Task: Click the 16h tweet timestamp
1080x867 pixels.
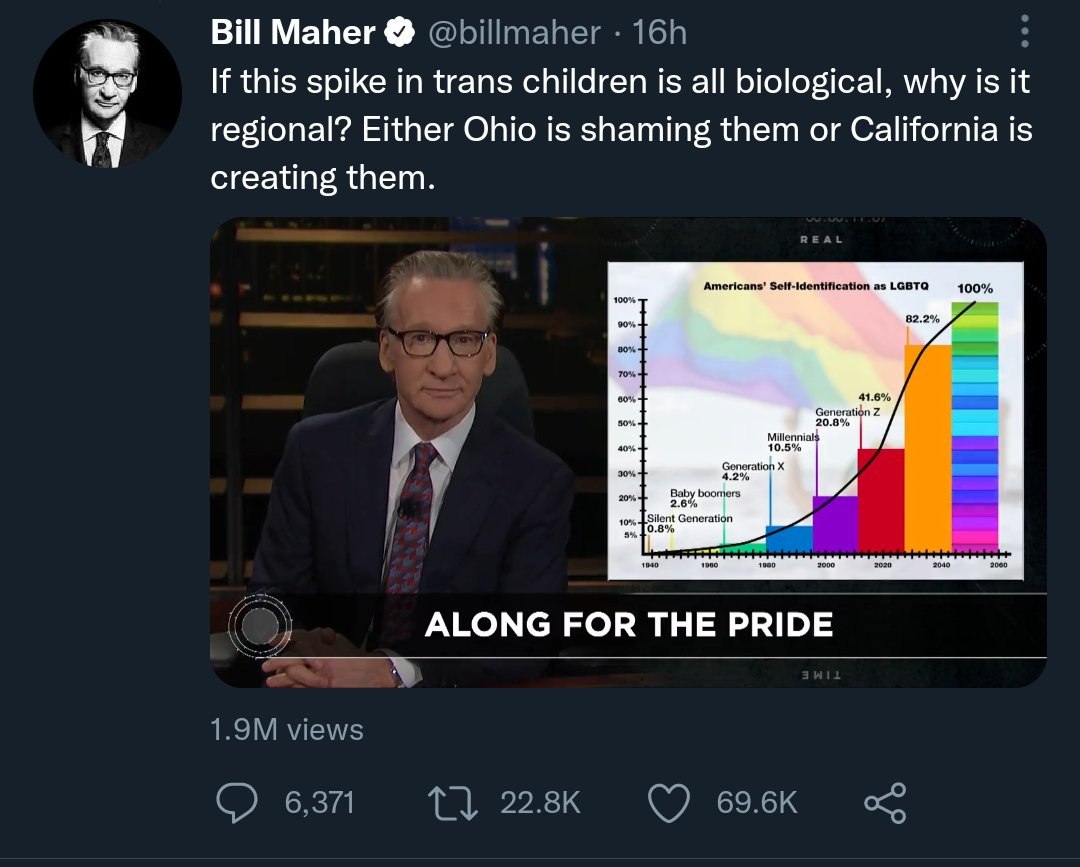Action: [x=660, y=33]
